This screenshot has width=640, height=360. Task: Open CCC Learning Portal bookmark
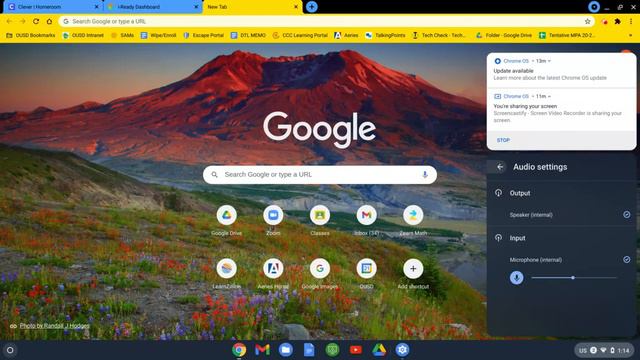[300, 36]
